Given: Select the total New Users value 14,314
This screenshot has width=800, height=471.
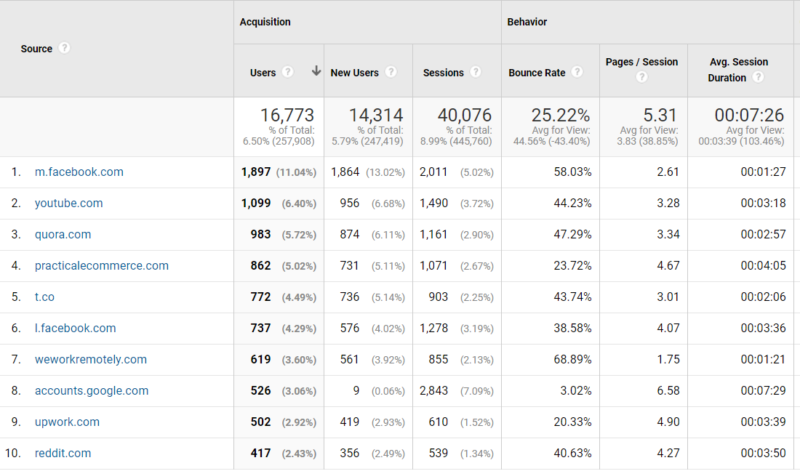Looking at the screenshot, I should click(376, 115).
